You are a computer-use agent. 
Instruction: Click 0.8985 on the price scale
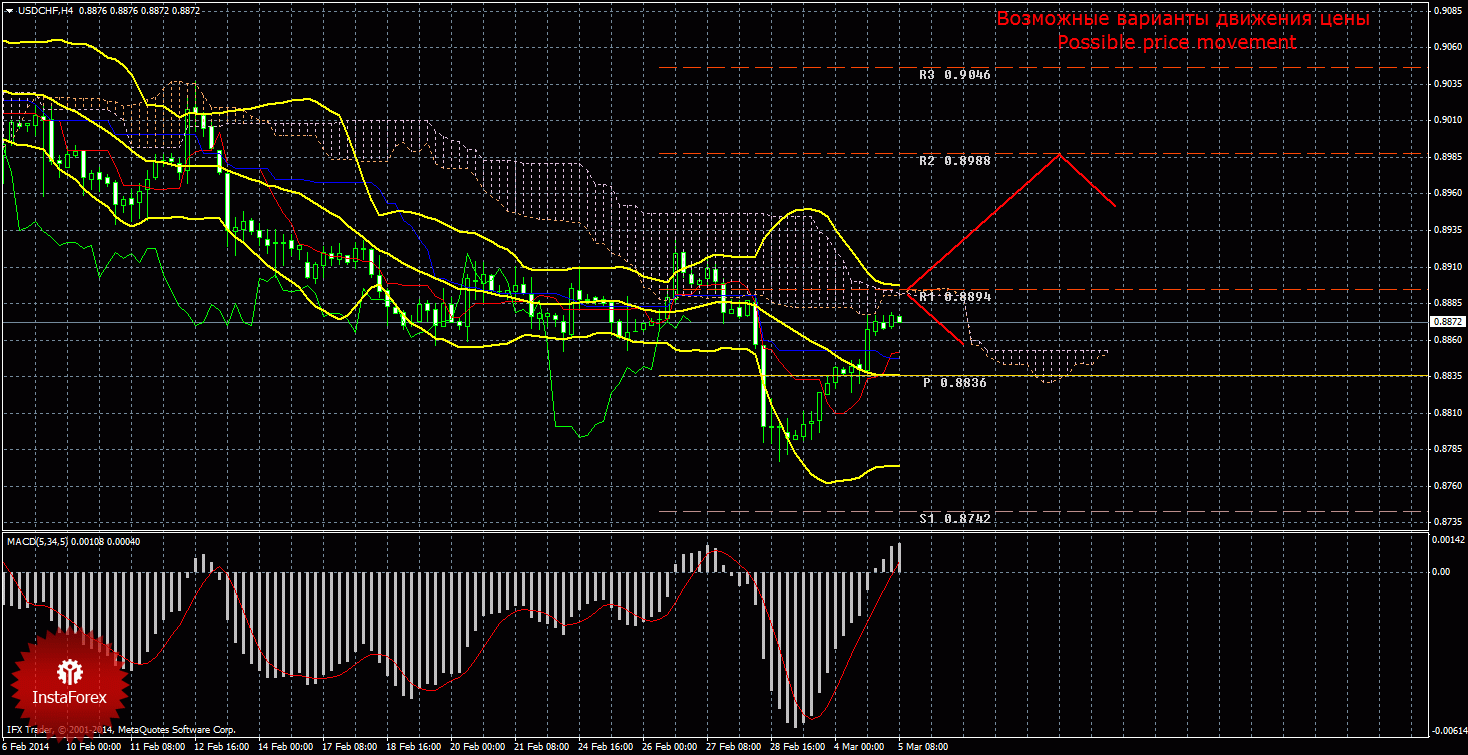coord(1447,157)
